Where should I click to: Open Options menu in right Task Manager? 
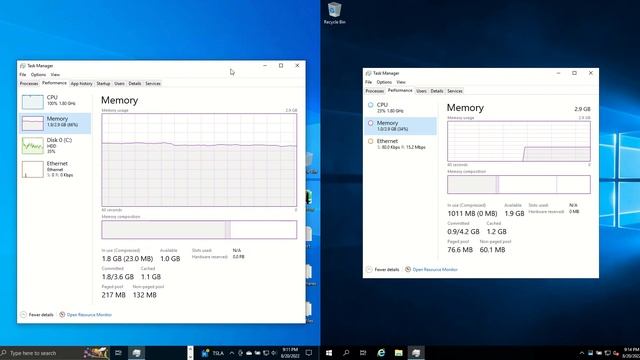tap(384, 82)
